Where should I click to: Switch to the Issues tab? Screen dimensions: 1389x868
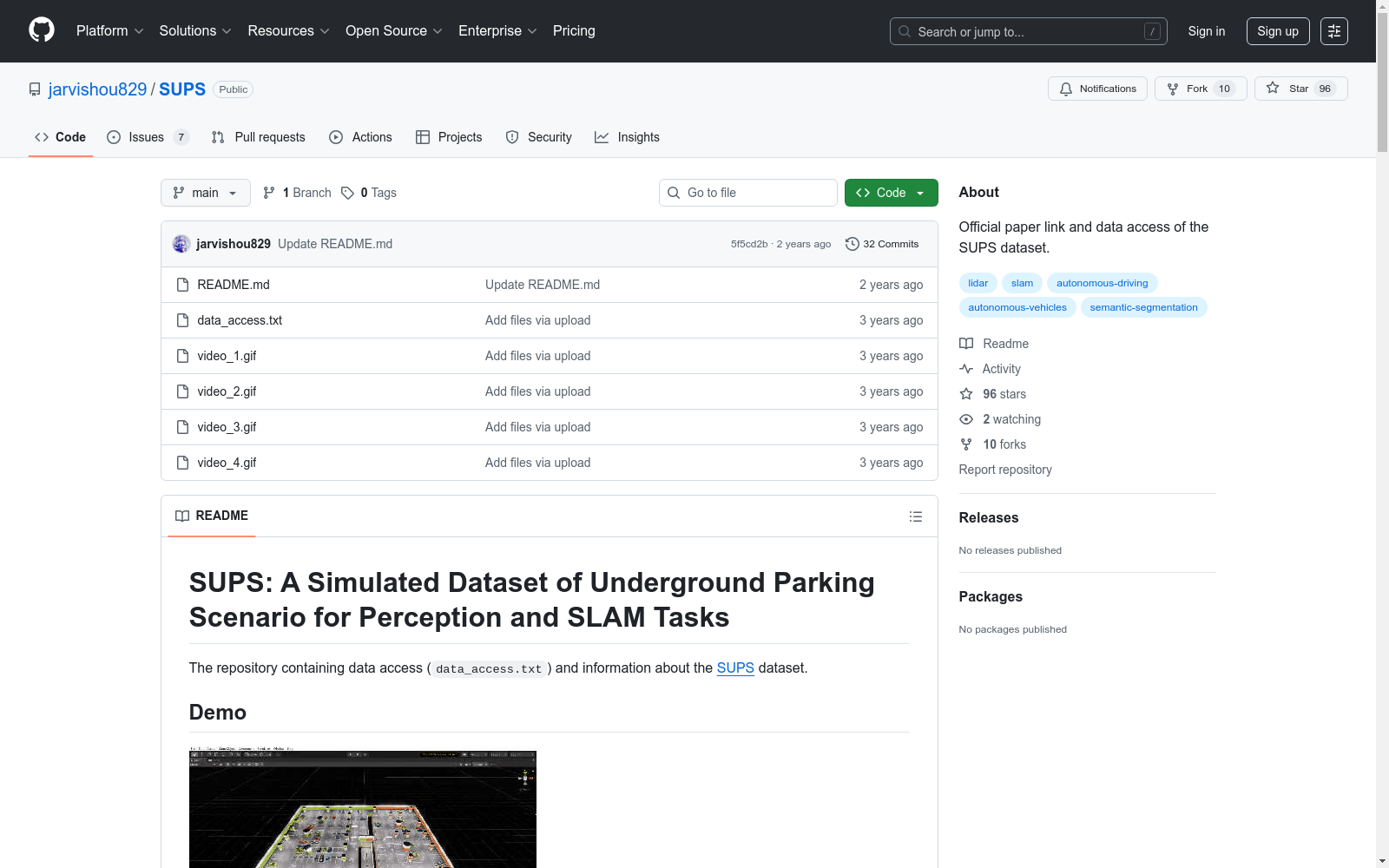(x=147, y=137)
